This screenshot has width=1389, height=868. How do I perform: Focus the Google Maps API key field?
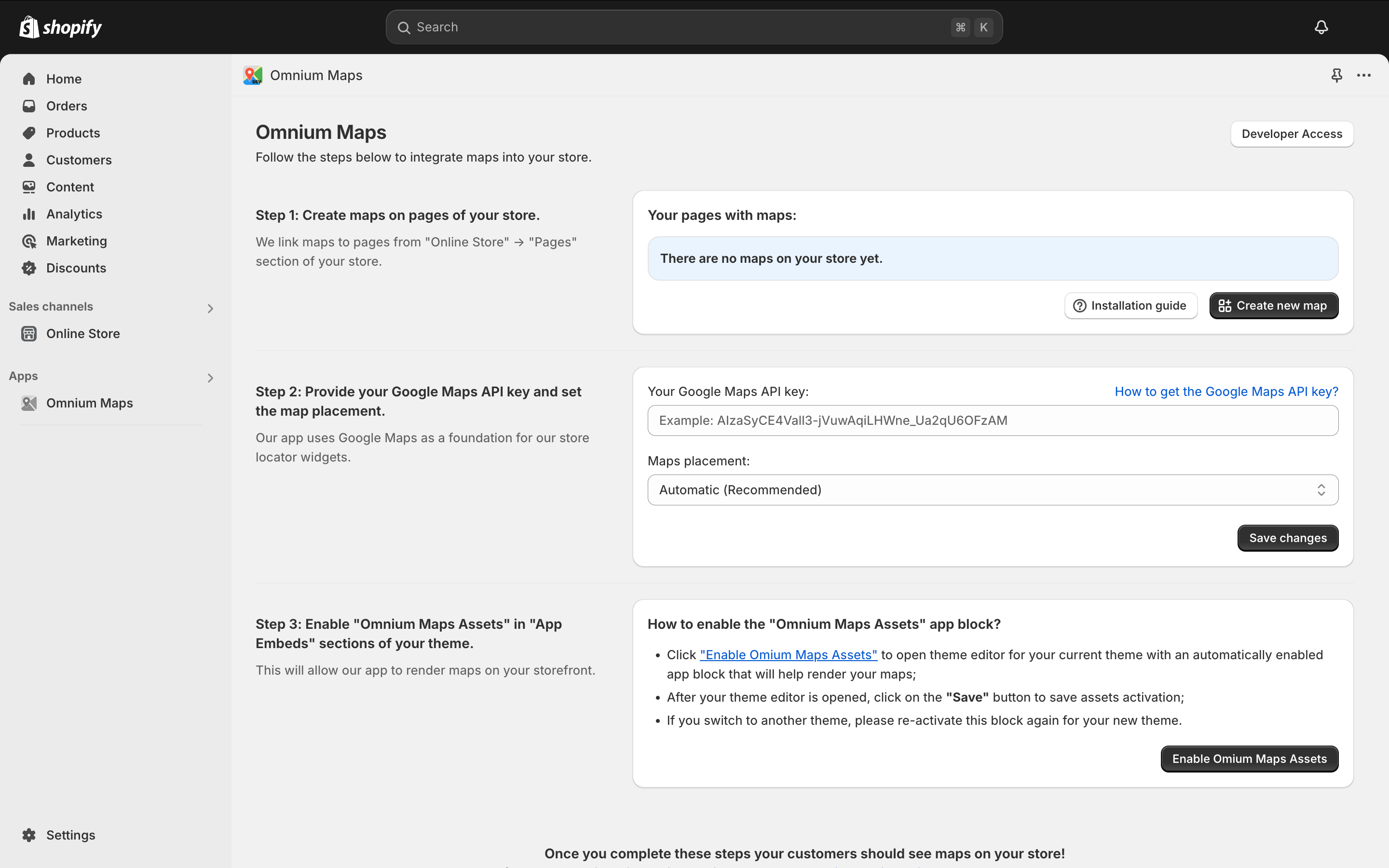[x=993, y=420]
